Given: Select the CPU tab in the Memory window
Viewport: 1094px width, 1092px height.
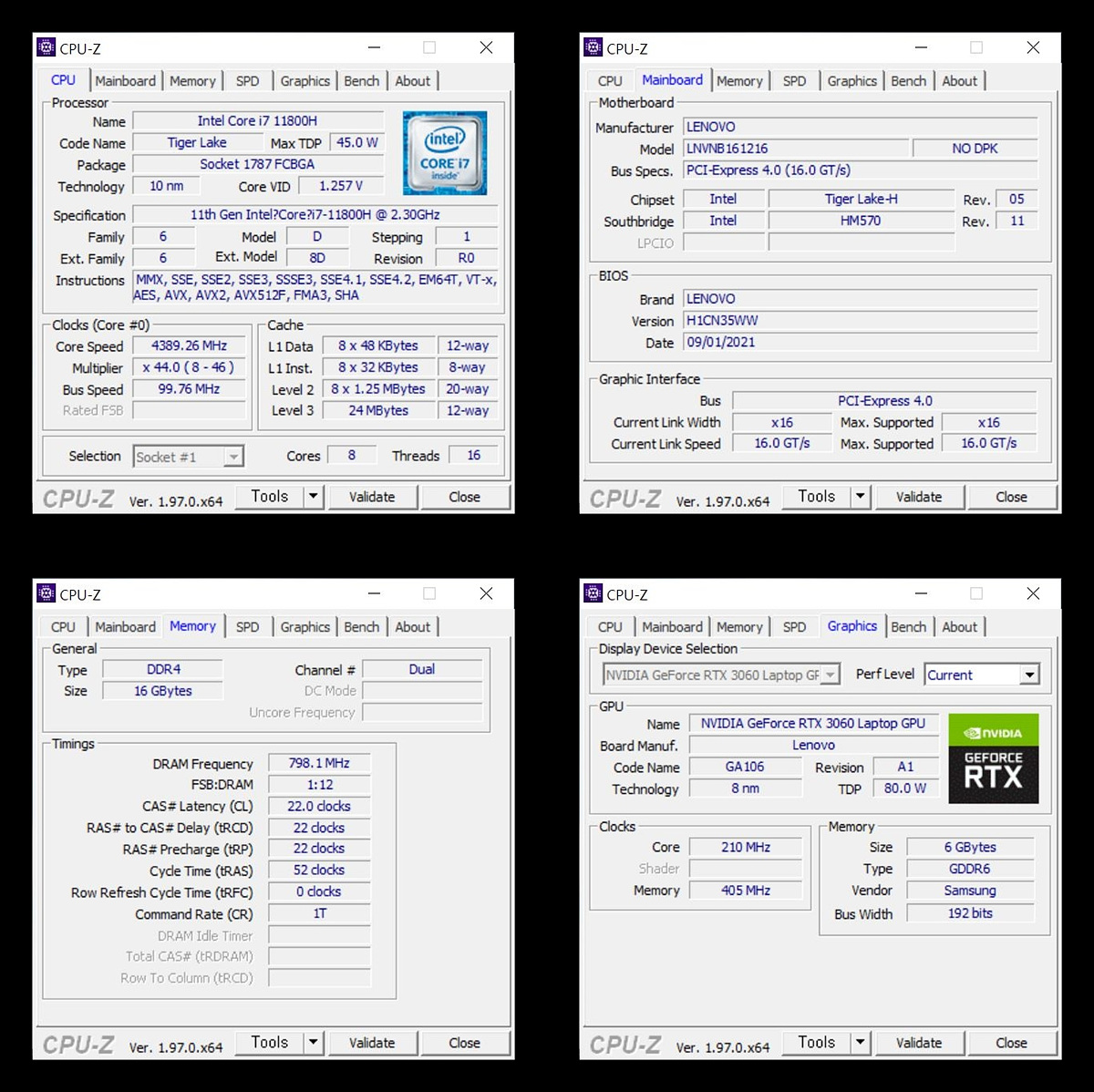Looking at the screenshot, I should click(x=63, y=627).
